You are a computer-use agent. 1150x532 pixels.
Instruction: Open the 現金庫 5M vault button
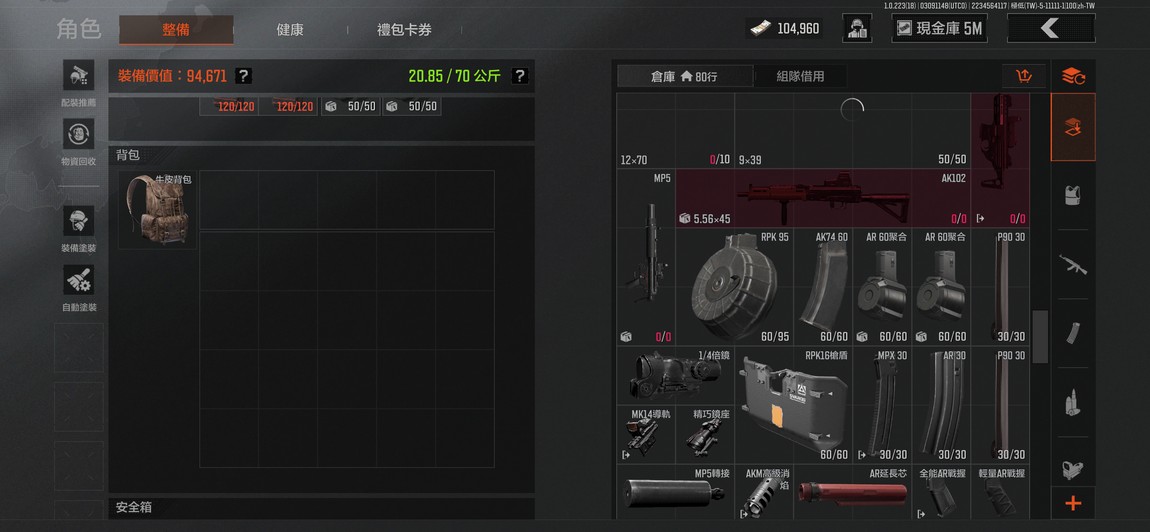click(x=940, y=29)
